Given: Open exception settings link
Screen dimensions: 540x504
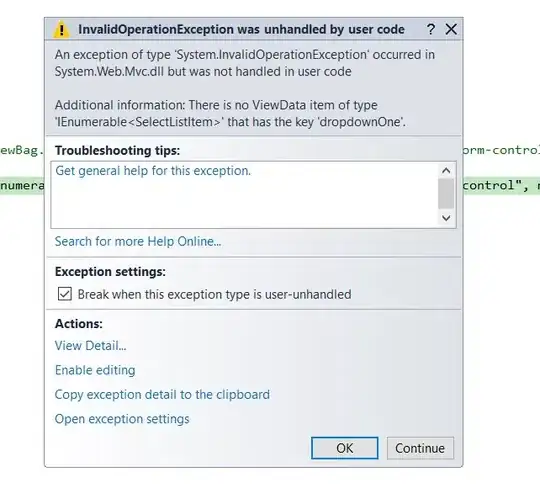Looking at the screenshot, I should tap(122, 419).
